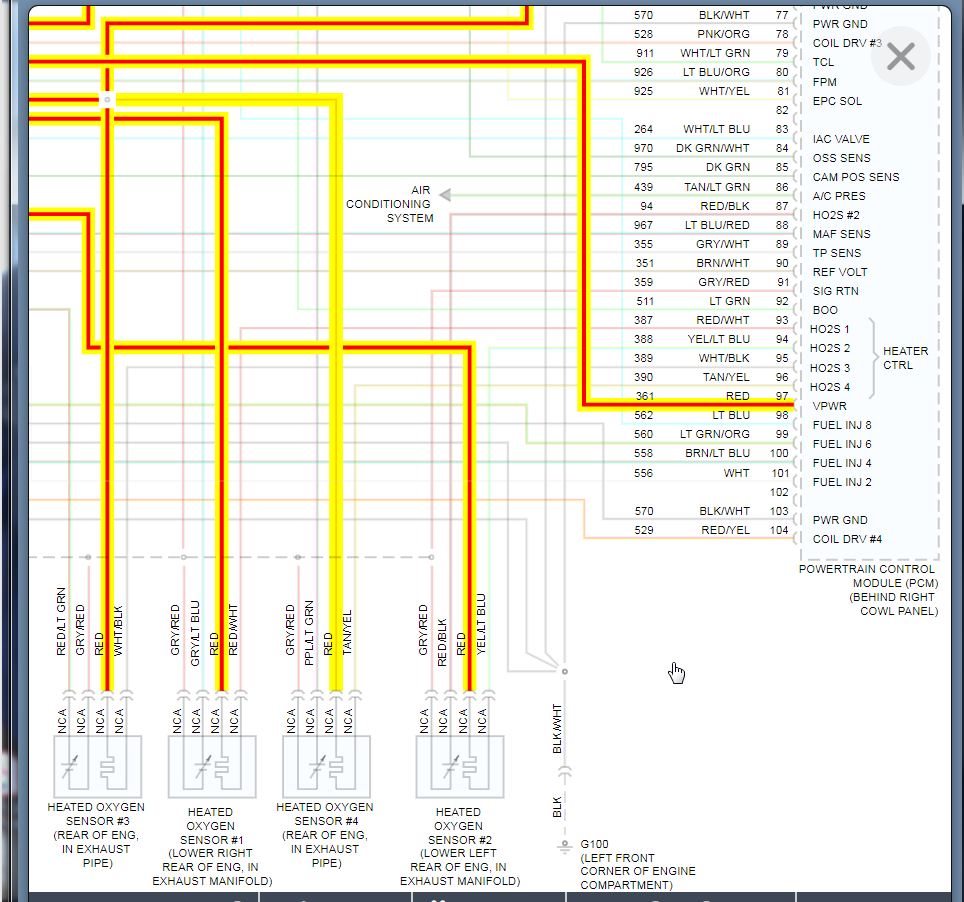Click the EPC SOL pin label
The height and width of the screenshot is (902, 964).
837,101
